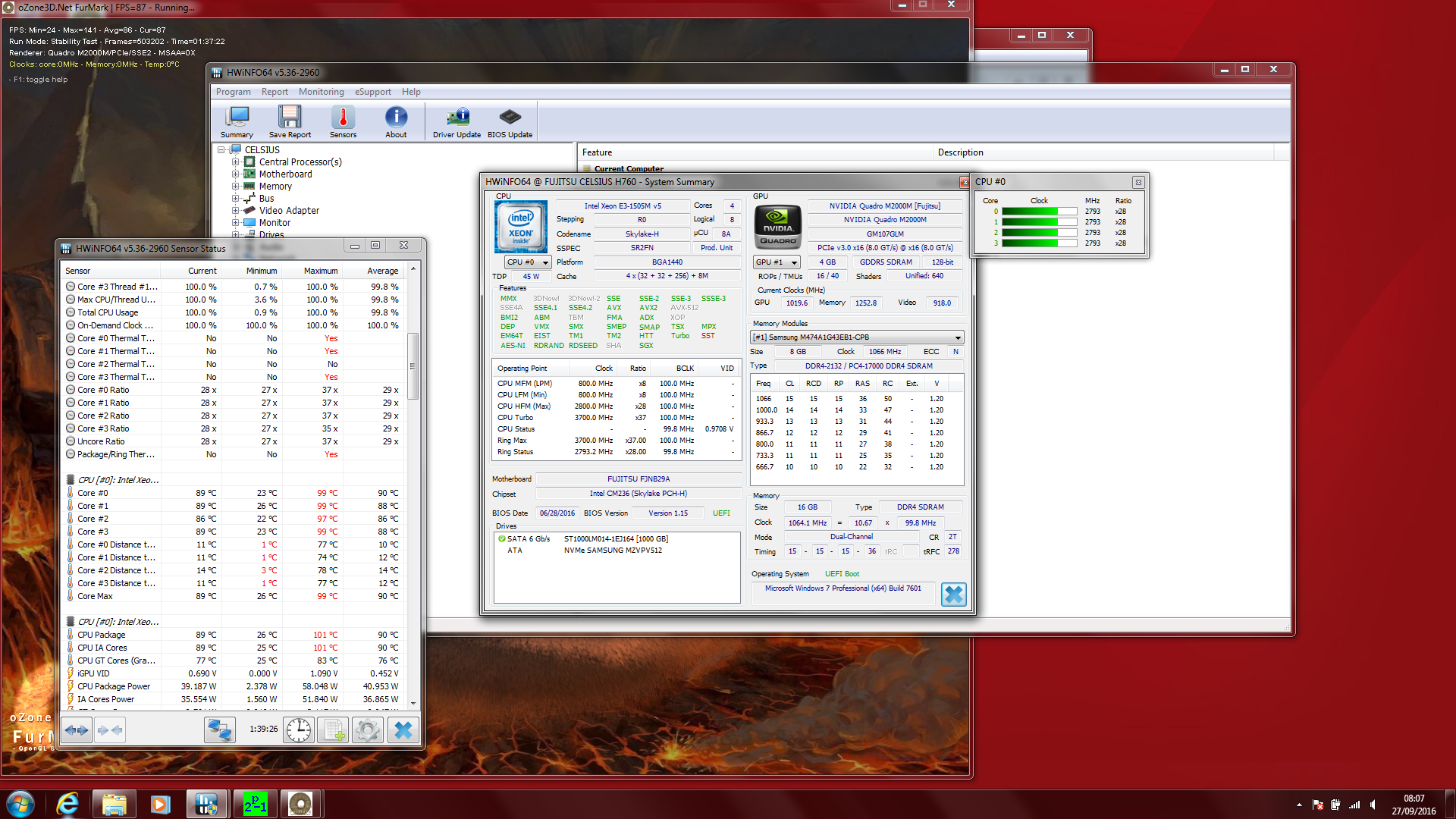1456x819 pixels.
Task: Click the Intel Xeon logo in System Summary
Action: (521, 227)
